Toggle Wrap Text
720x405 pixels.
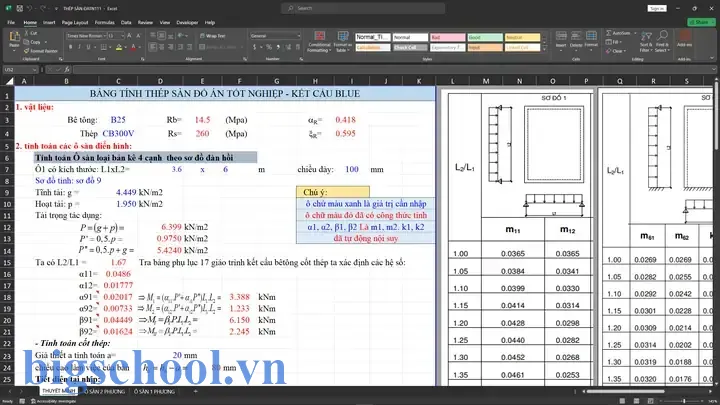click(213, 35)
